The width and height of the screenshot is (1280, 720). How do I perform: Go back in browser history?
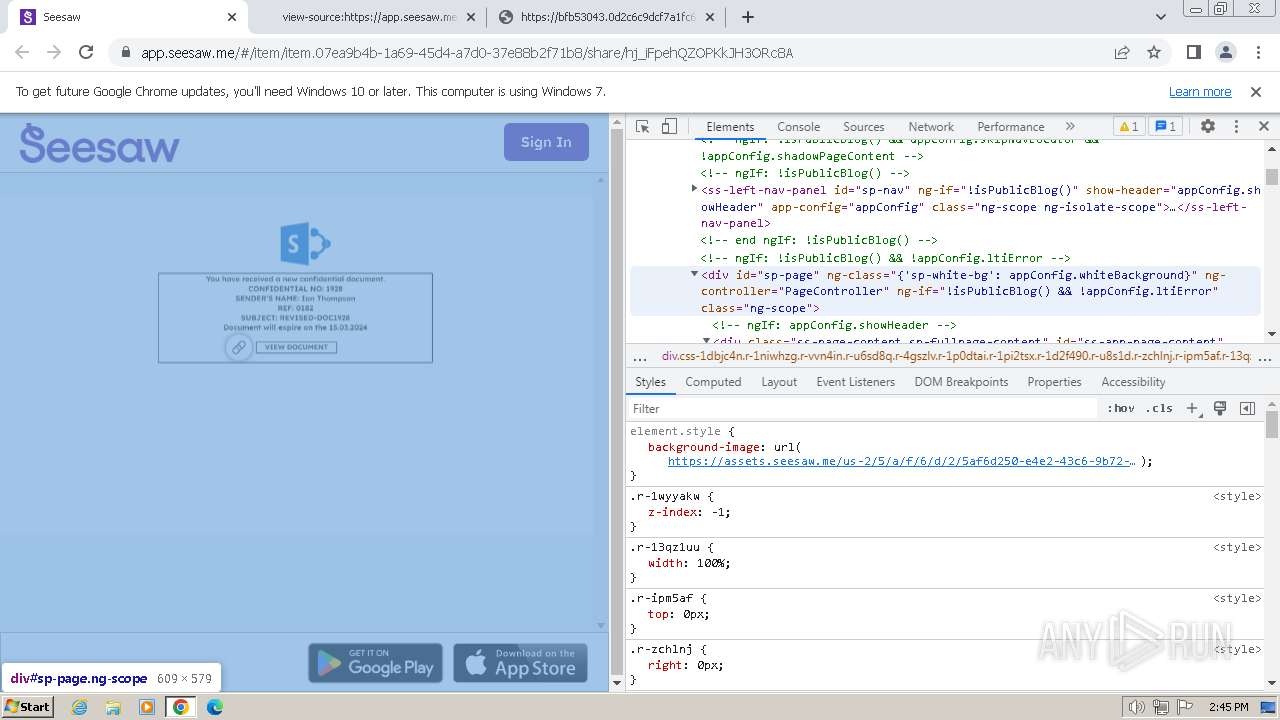pyautogui.click(x=22, y=52)
